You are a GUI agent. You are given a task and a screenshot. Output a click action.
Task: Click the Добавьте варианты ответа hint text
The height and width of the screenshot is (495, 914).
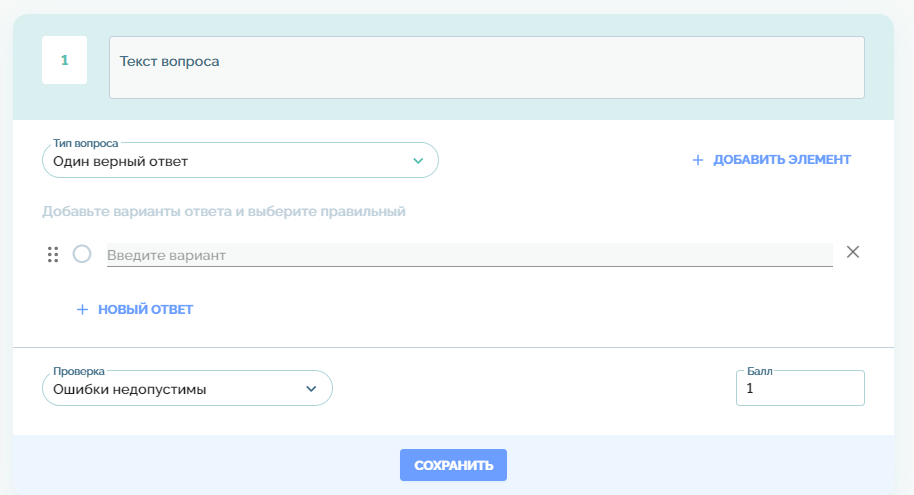pos(223,212)
